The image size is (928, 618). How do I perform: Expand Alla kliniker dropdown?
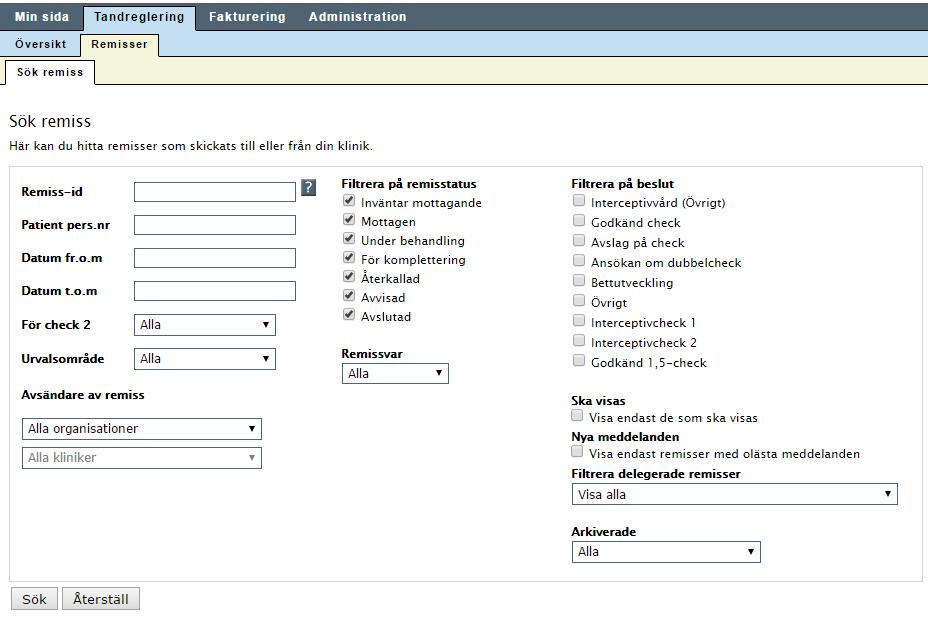[x=141, y=458]
